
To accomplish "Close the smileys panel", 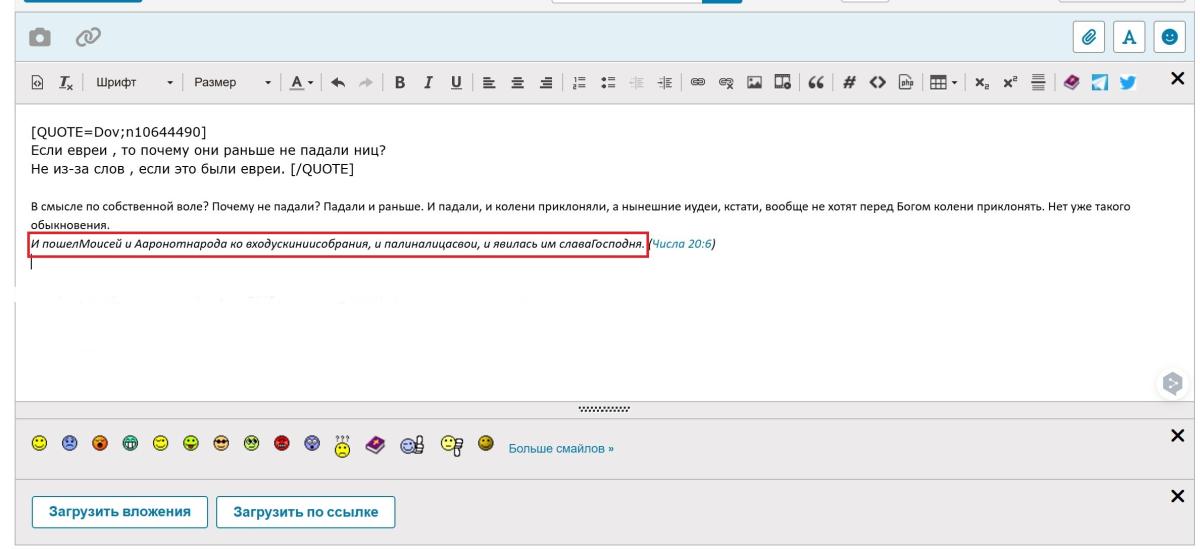I will (1177, 436).
